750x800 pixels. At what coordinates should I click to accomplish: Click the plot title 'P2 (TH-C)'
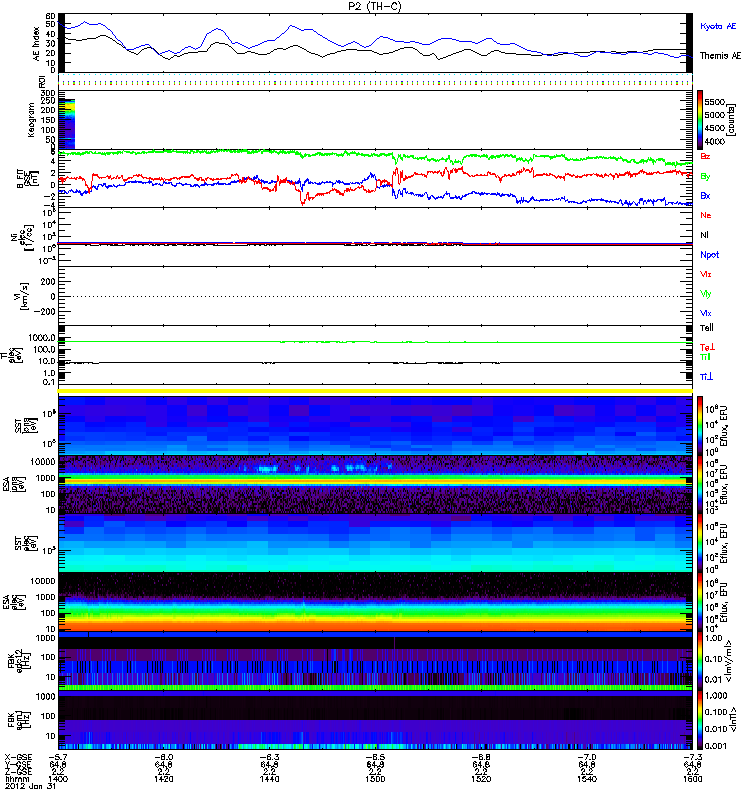point(374,6)
